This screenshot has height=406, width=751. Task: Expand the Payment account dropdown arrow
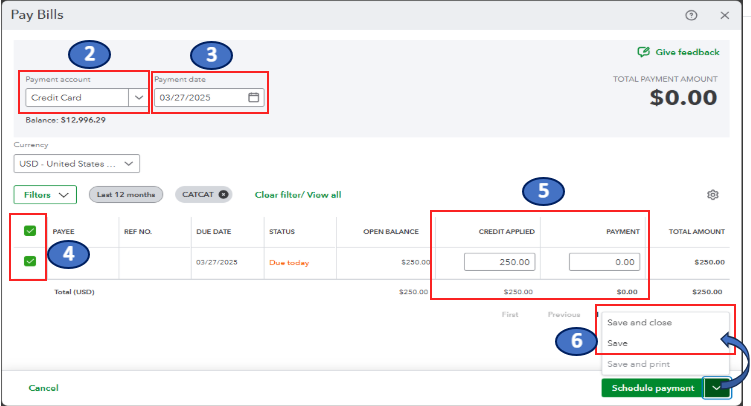pyautogui.click(x=138, y=97)
